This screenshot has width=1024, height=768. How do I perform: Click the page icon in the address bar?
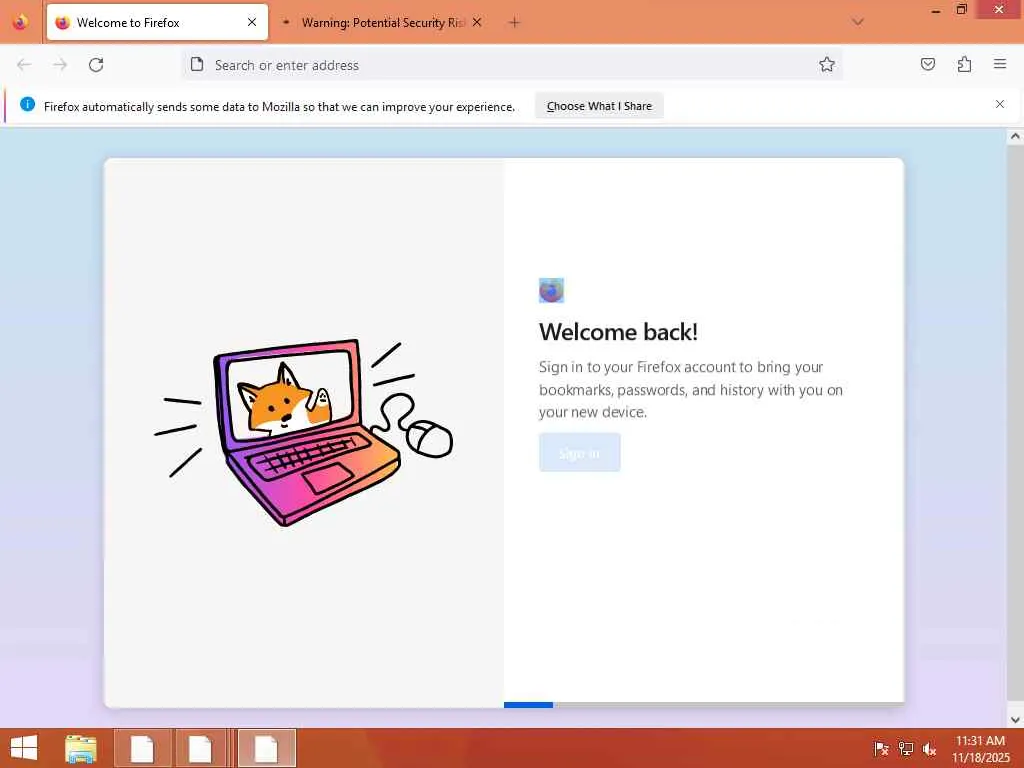197,65
